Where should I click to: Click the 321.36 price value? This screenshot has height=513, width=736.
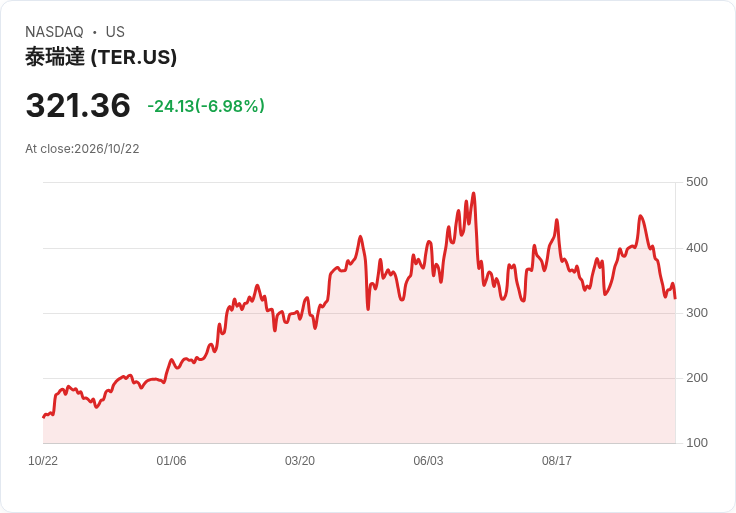pos(78,105)
